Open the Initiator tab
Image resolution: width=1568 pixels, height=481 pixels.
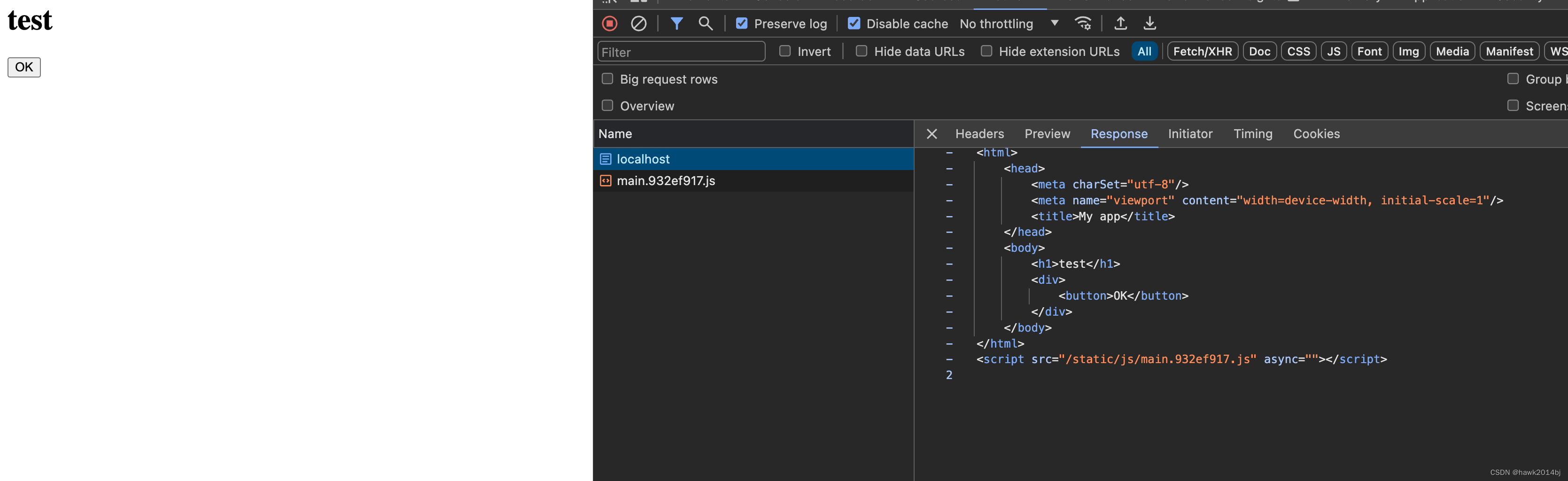point(1190,134)
